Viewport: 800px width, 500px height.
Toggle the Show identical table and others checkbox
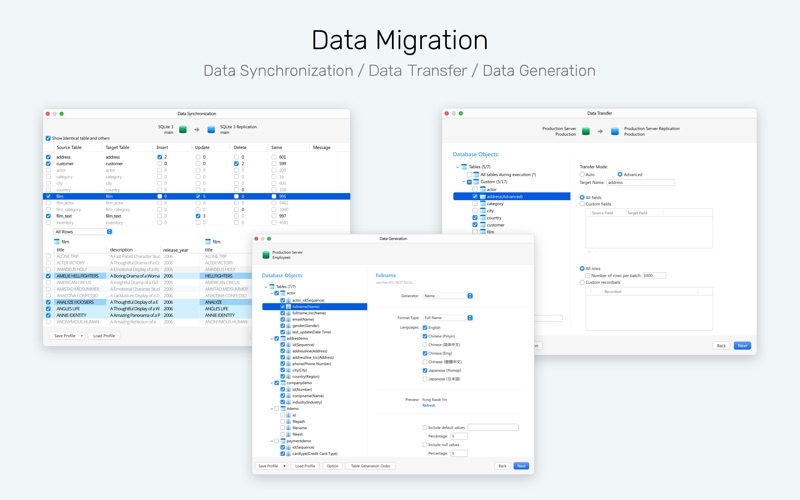[x=48, y=138]
